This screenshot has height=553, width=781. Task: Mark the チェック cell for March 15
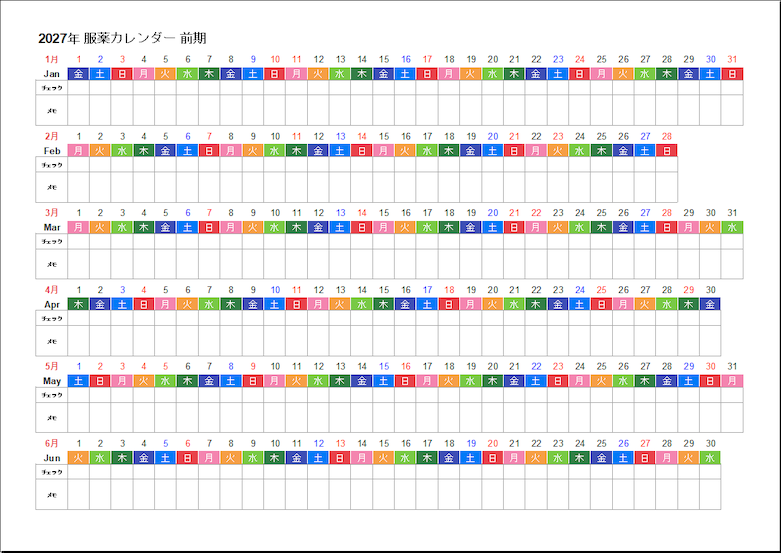click(384, 241)
